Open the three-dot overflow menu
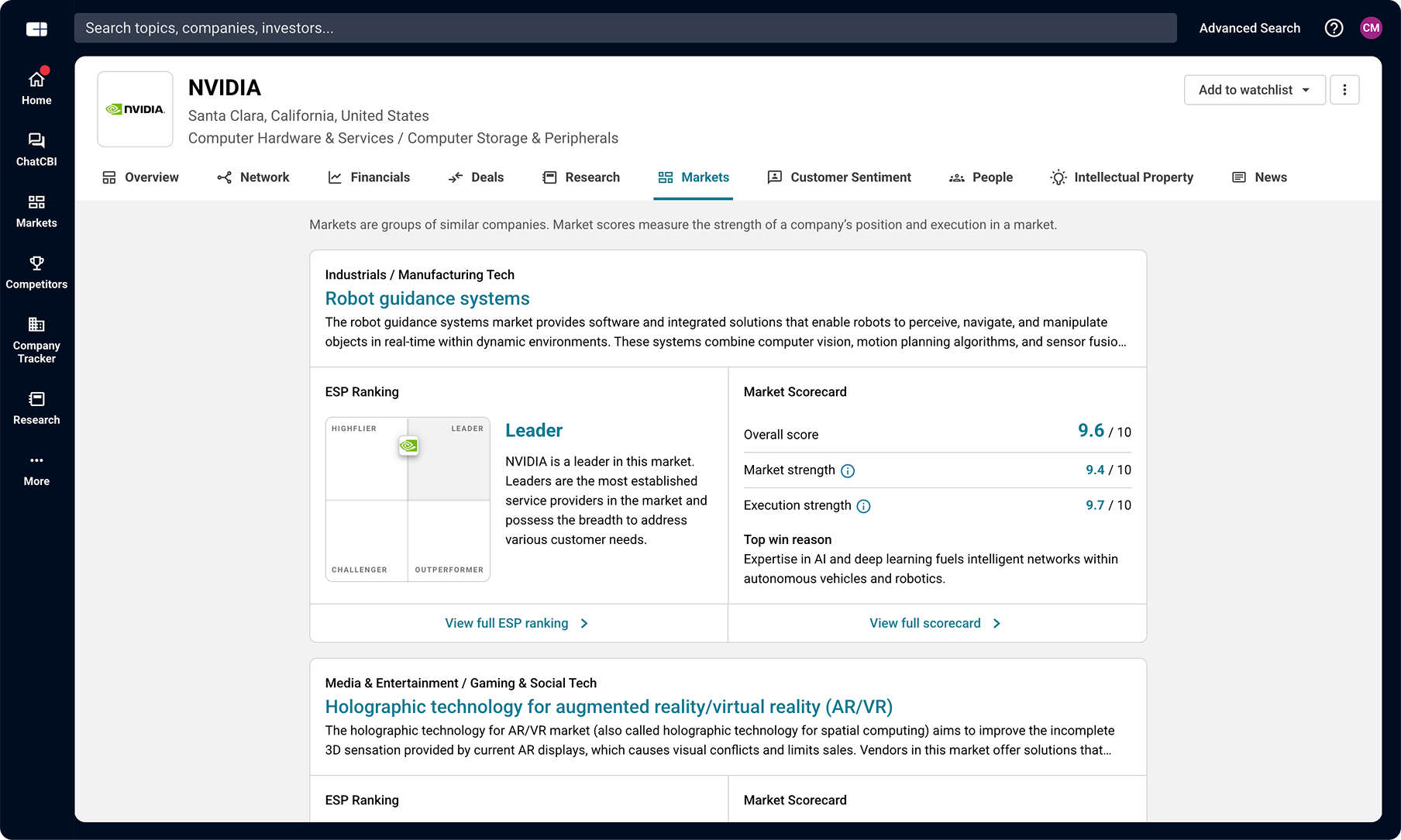Viewport: 1401px width, 840px height. (x=1344, y=89)
